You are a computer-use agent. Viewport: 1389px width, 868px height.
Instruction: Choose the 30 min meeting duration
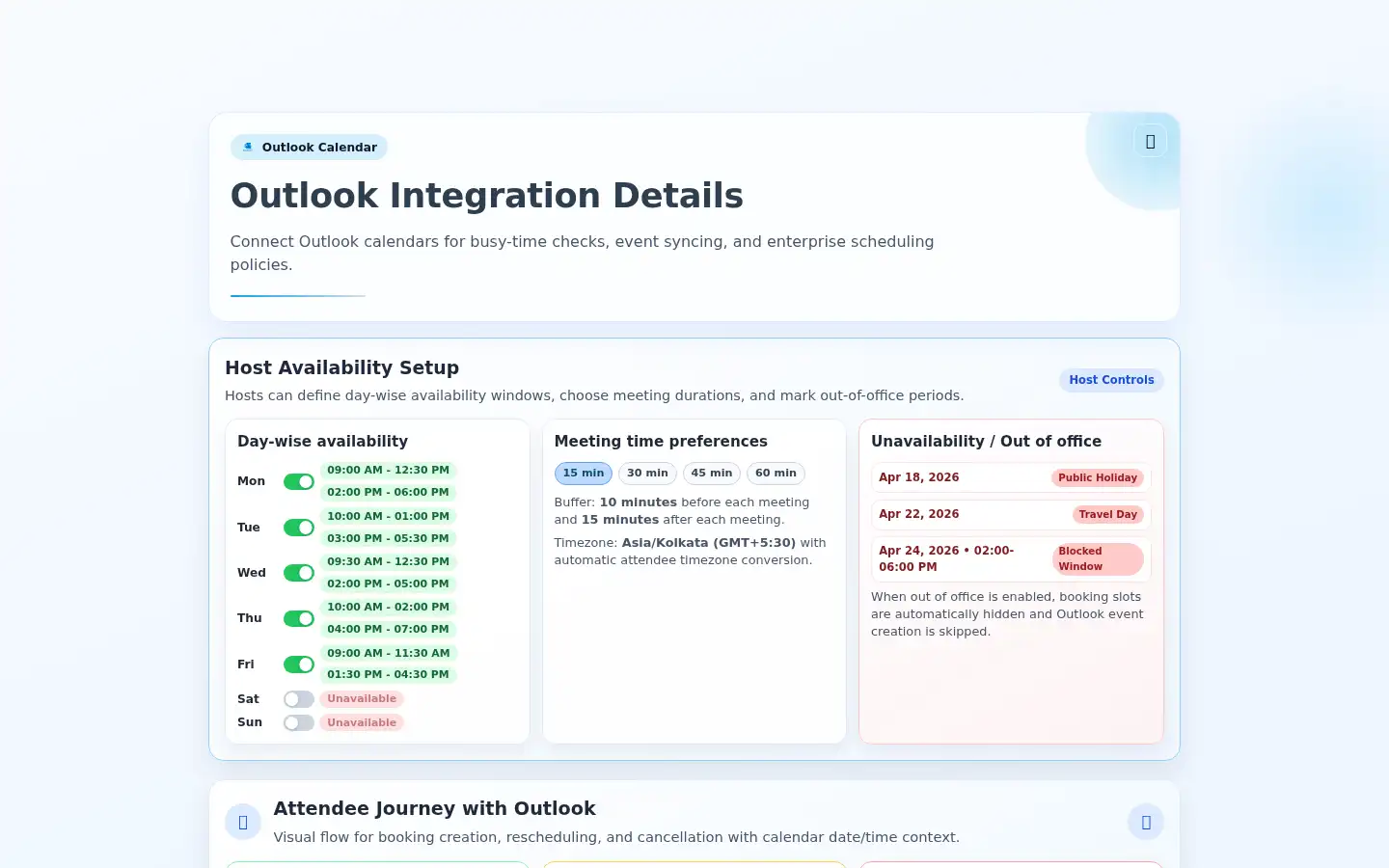[x=647, y=474]
